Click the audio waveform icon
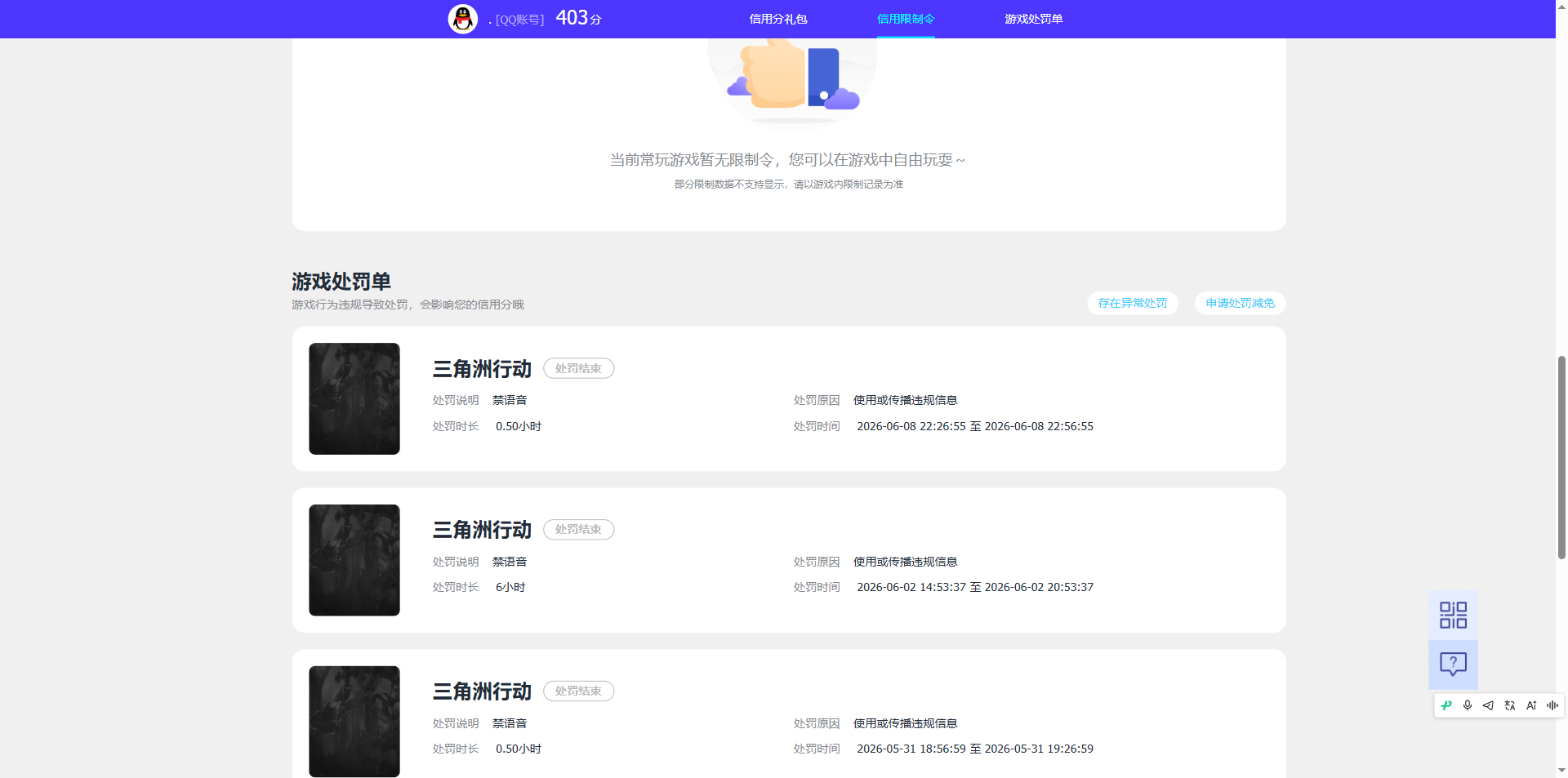 (1552, 705)
